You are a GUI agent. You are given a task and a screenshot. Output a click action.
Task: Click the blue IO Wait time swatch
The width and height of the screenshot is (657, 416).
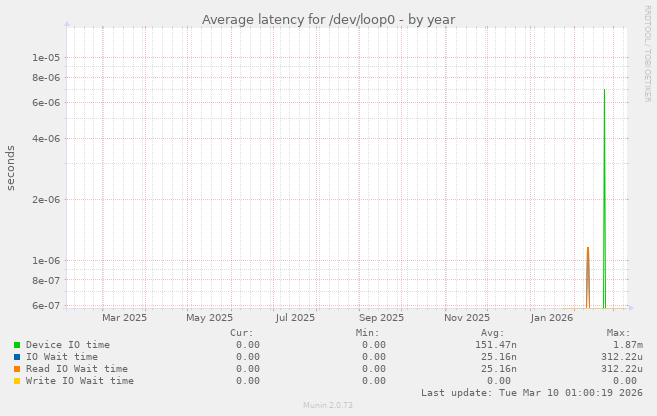[x=17, y=357]
